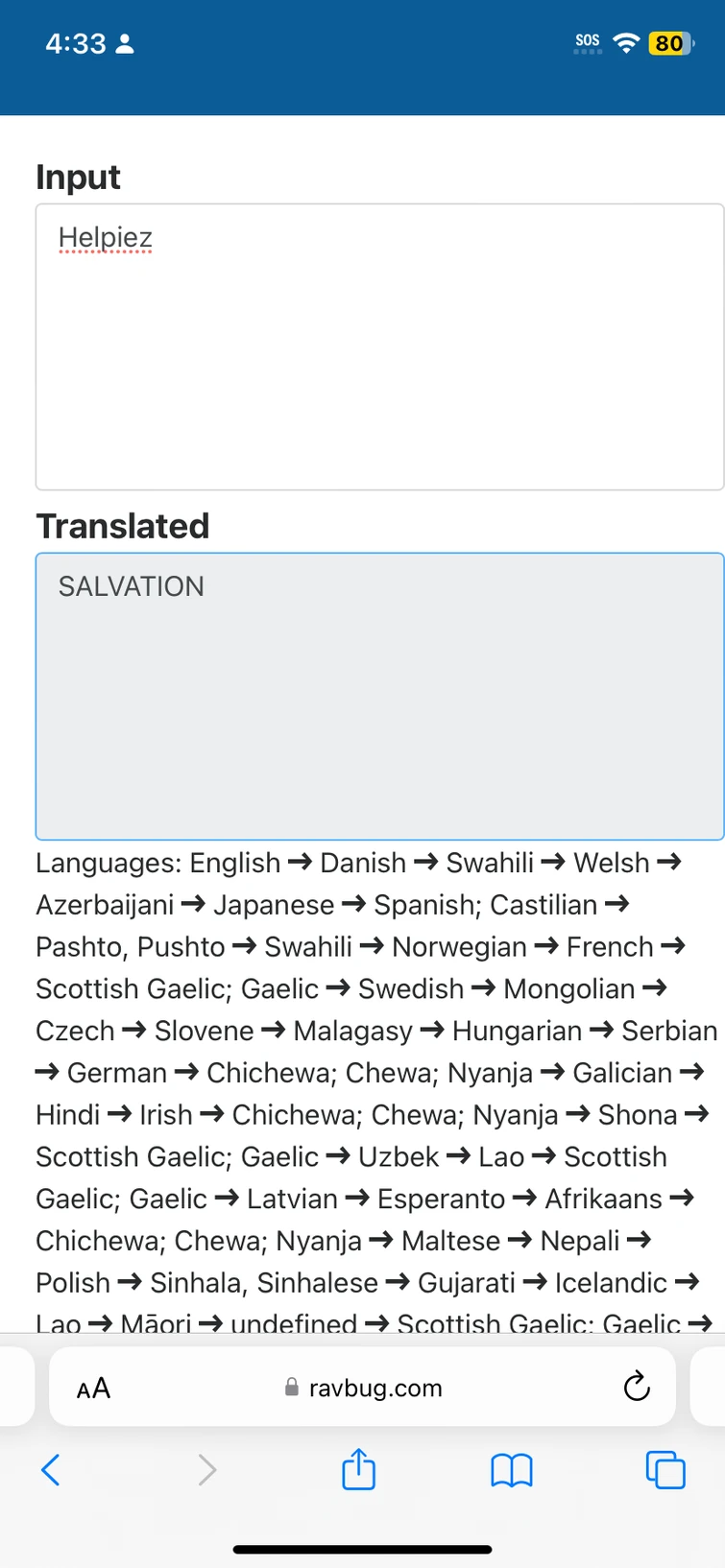The width and height of the screenshot is (725, 1568).
Task: Open the AA text size menu
Action: coord(93,1388)
